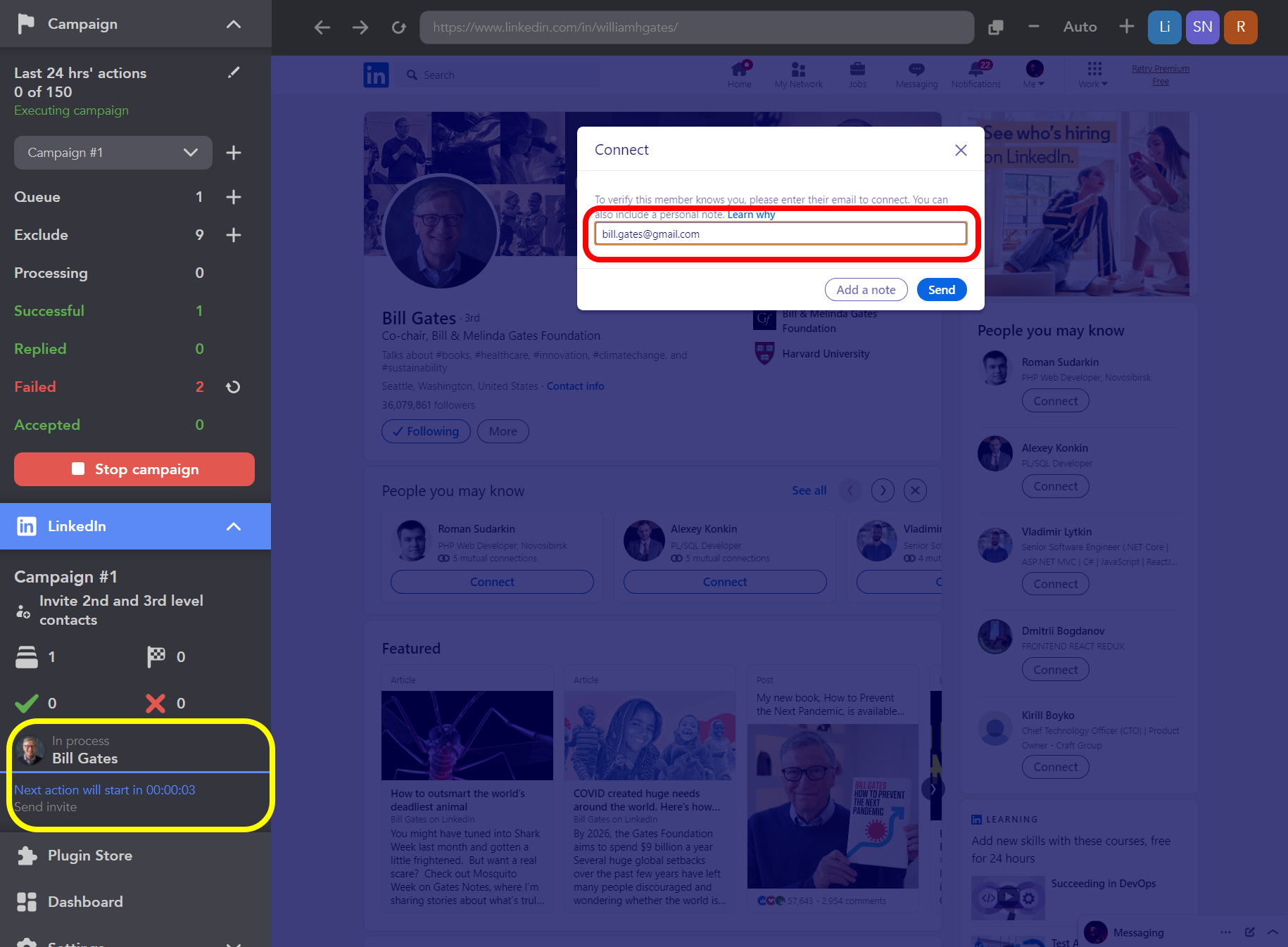Click the LinkedIn logo in page header

pos(376,75)
